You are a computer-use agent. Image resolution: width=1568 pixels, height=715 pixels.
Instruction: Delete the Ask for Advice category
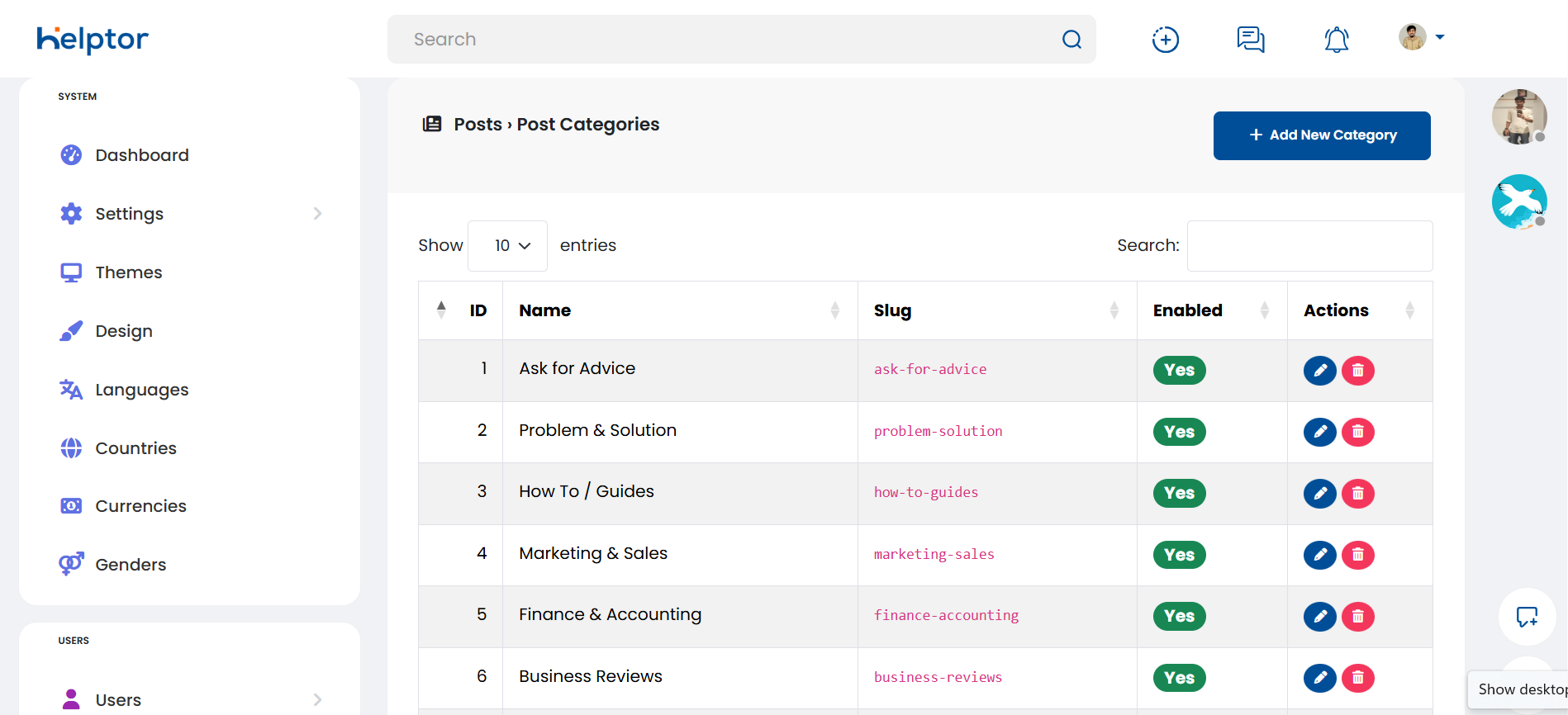tap(1358, 371)
